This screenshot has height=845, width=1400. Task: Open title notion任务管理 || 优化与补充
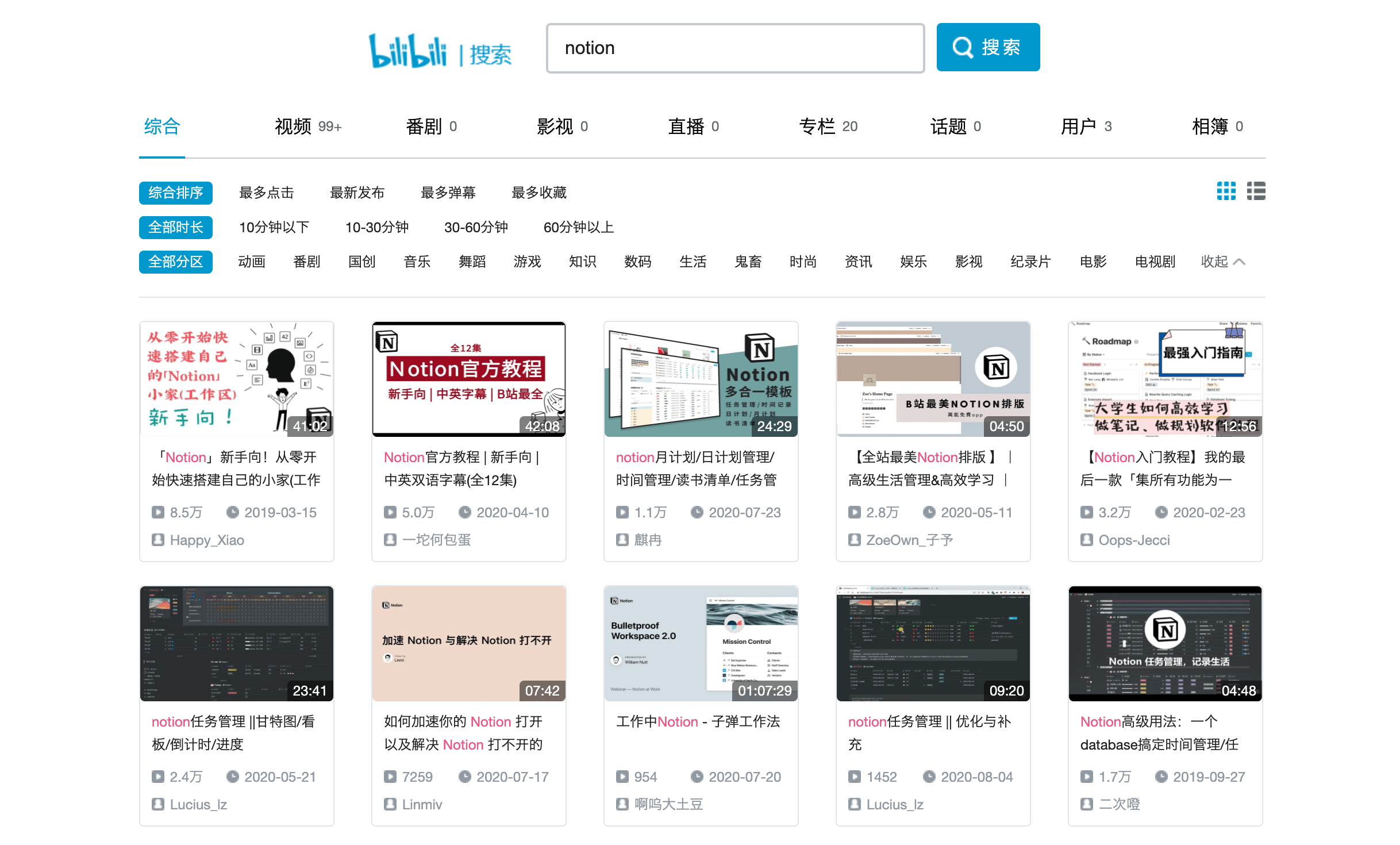coord(929,733)
